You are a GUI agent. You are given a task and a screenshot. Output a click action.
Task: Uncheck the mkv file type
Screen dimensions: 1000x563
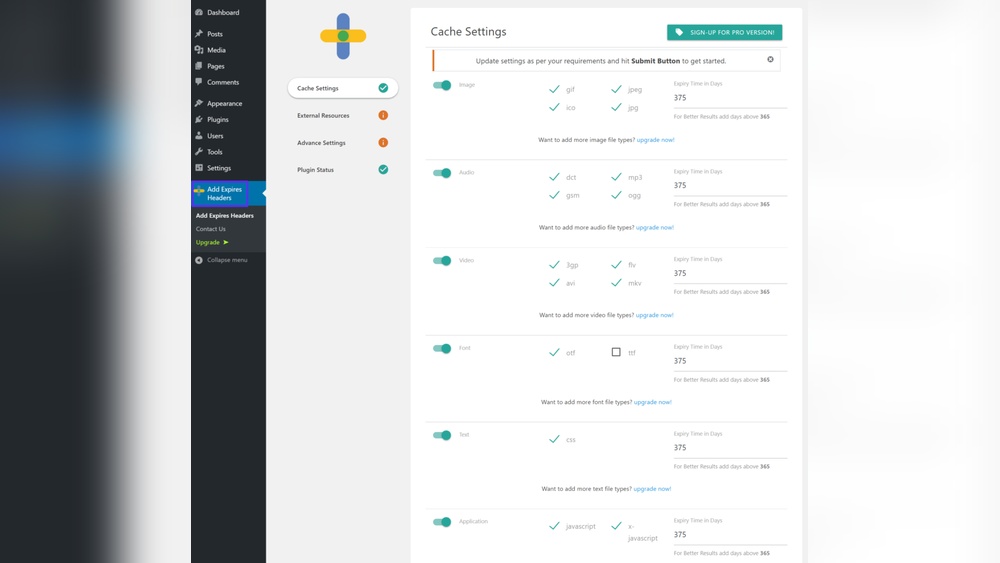[x=616, y=283]
